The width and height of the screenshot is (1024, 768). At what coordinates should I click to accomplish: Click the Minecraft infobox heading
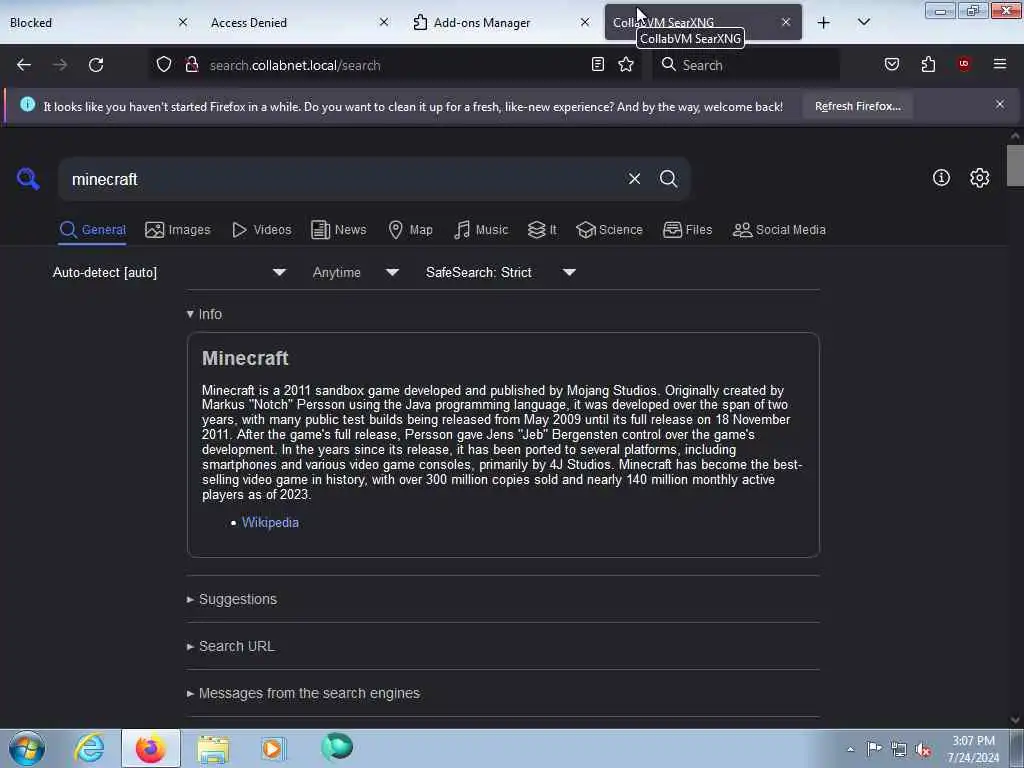(245, 358)
